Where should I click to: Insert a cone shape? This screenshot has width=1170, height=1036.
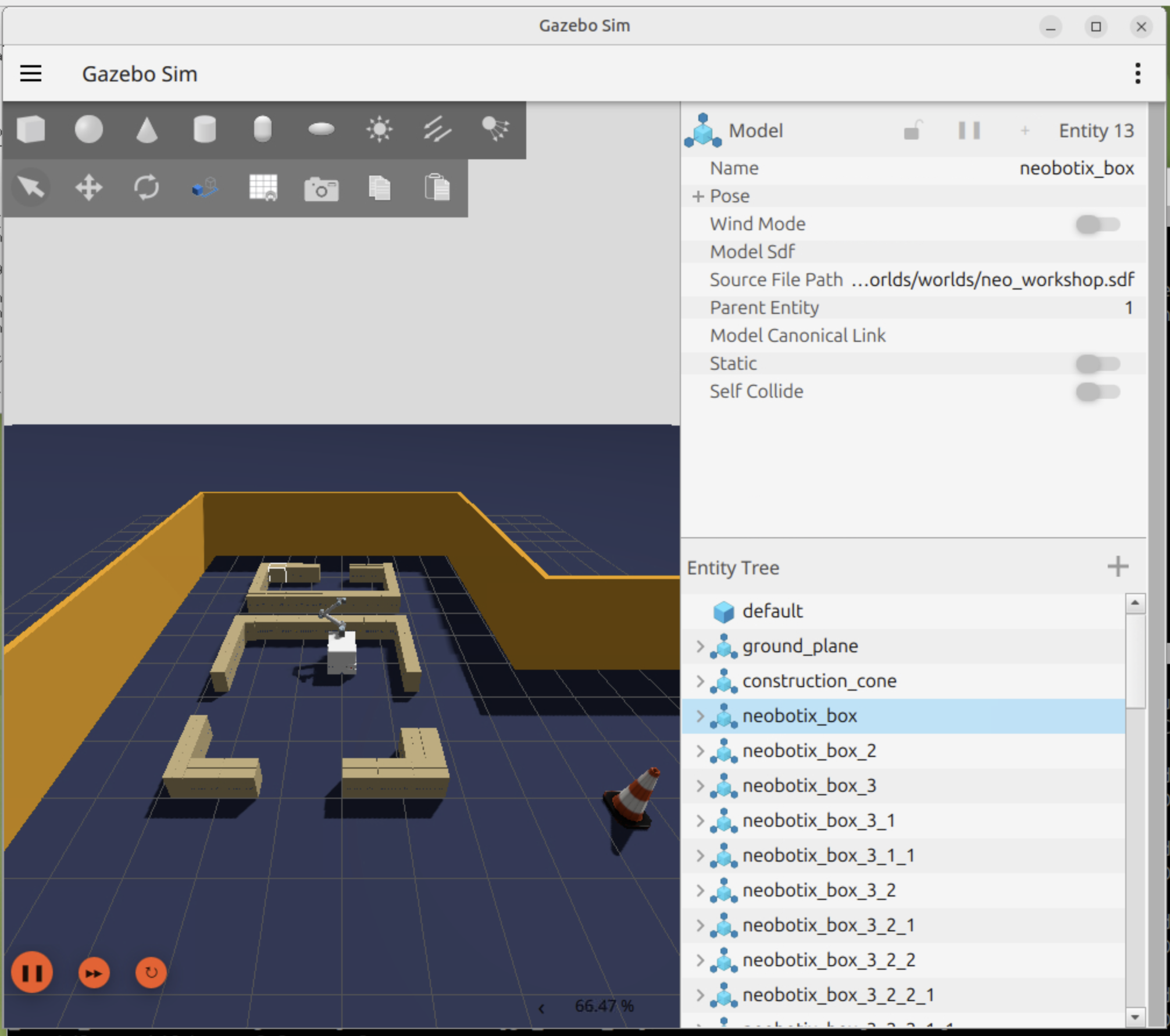pos(147,129)
